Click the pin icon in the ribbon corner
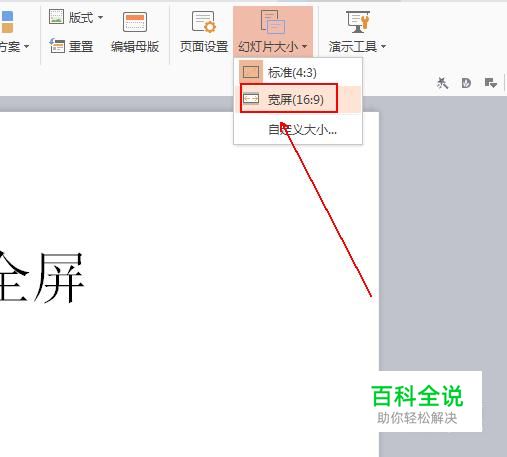Image resolution: width=507 pixels, height=457 pixels. (442, 83)
